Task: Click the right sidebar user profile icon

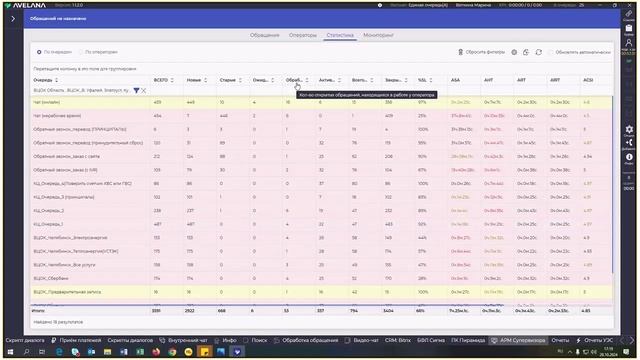Action: point(629,42)
